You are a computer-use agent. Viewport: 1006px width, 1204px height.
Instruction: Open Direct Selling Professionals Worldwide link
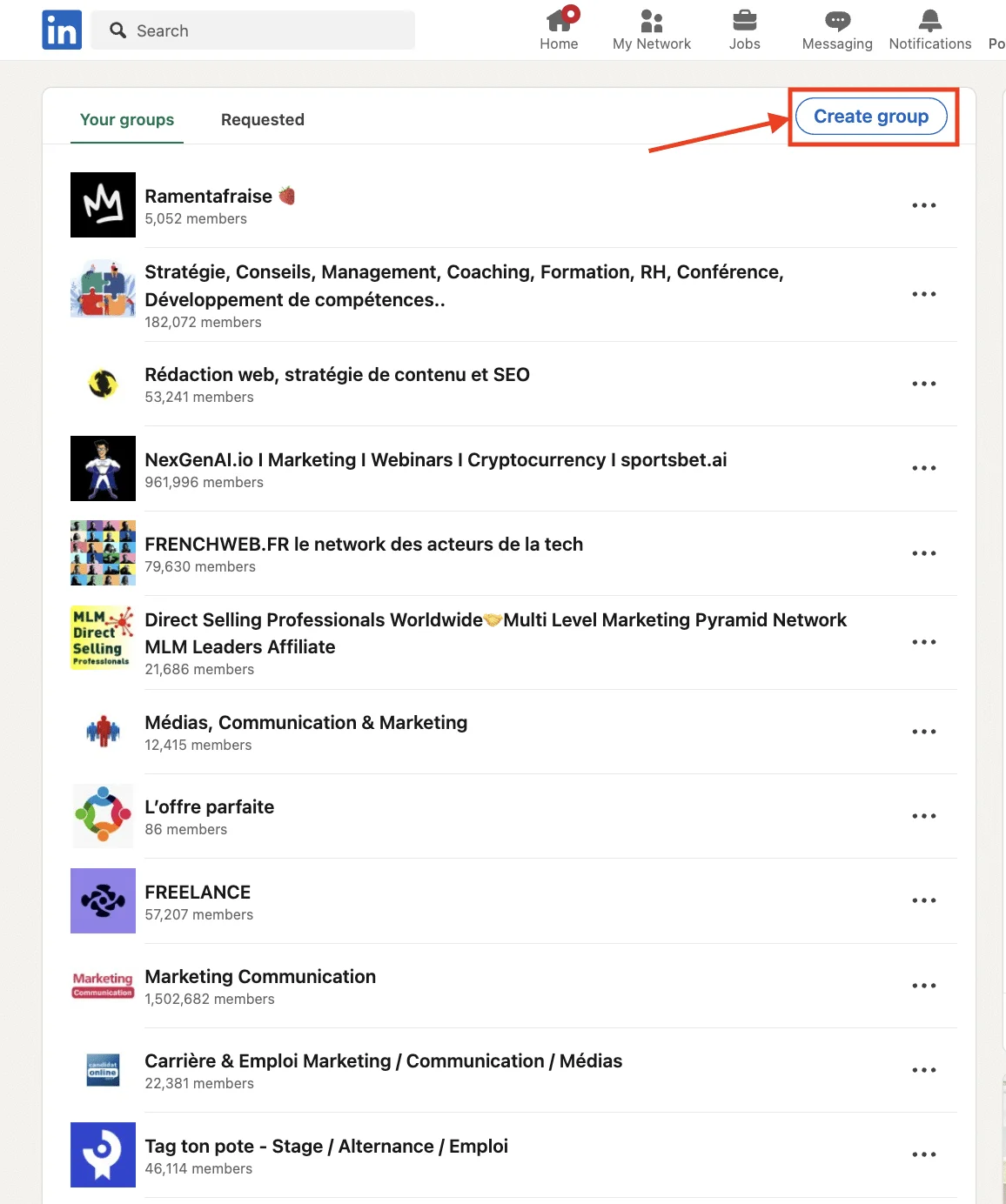495,633
